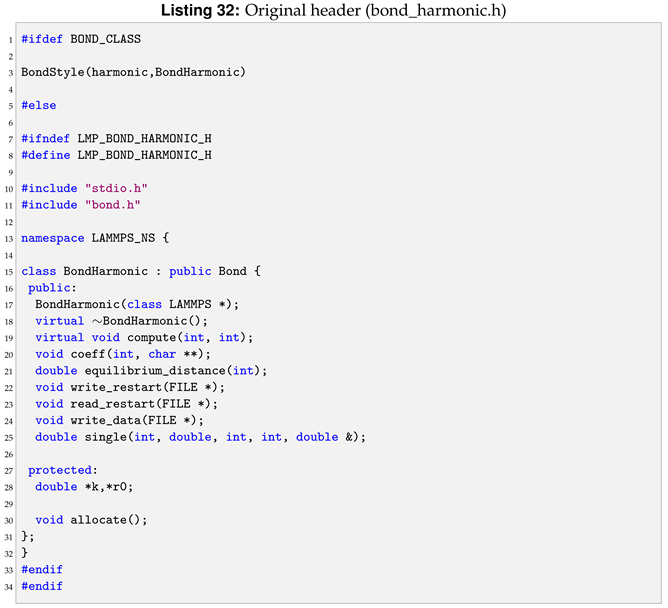Click the 'virtual ~BondHarmonic();' destructor line

(121, 321)
